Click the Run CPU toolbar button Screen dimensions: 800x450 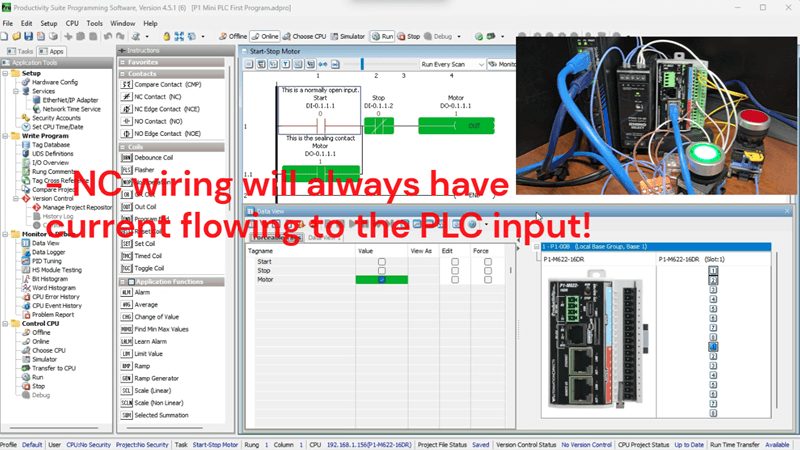click(x=382, y=35)
